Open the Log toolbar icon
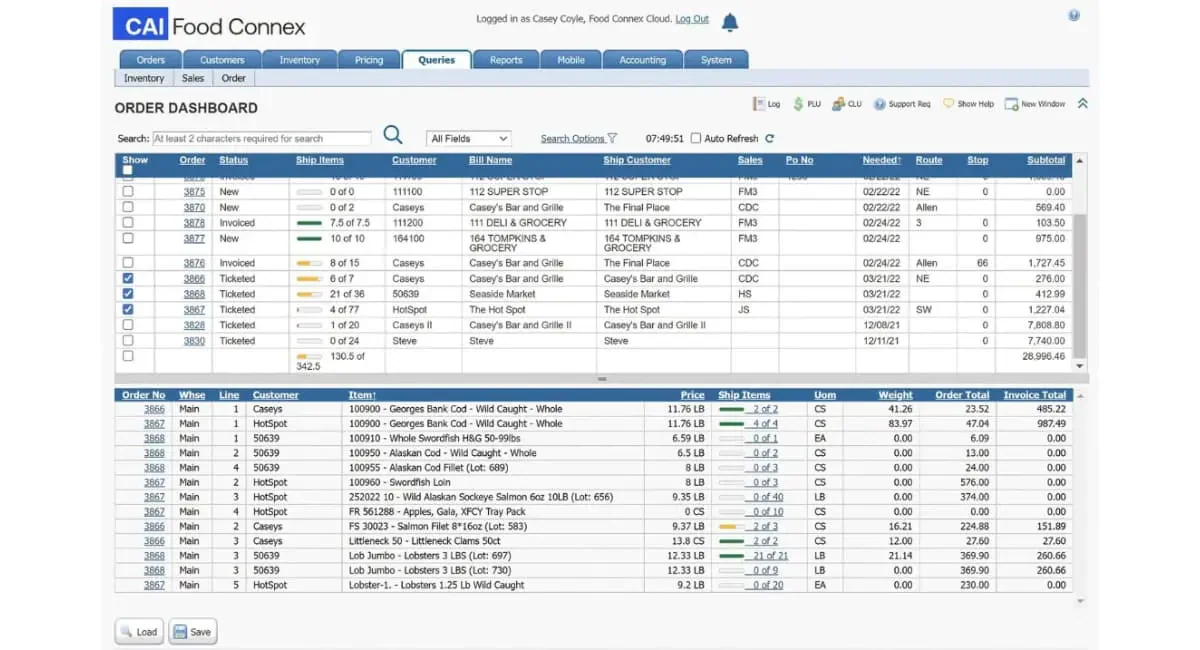1200x650 pixels. point(766,104)
